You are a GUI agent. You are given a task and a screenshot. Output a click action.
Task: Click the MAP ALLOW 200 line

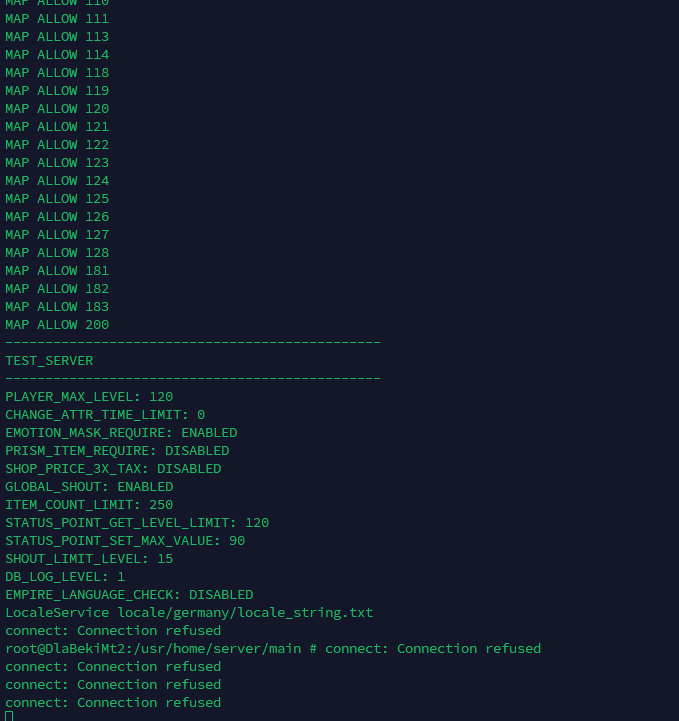[57, 325]
